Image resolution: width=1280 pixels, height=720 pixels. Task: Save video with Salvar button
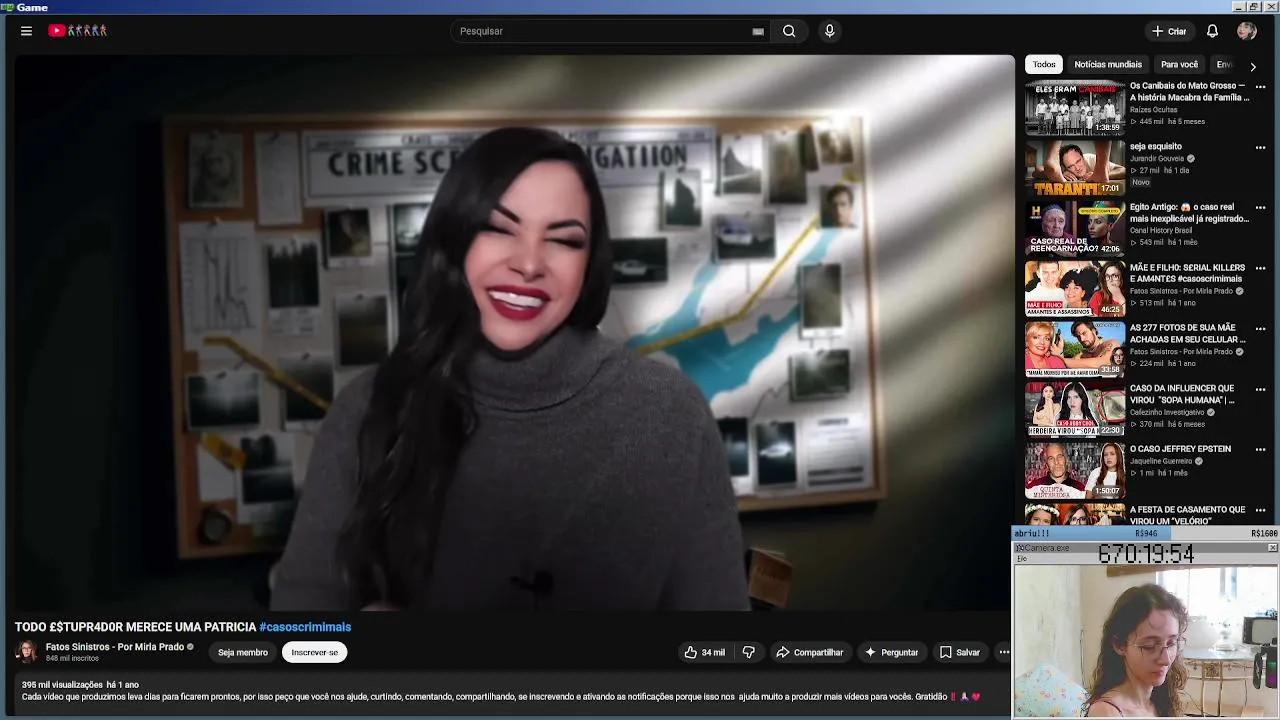pyautogui.click(x=960, y=652)
